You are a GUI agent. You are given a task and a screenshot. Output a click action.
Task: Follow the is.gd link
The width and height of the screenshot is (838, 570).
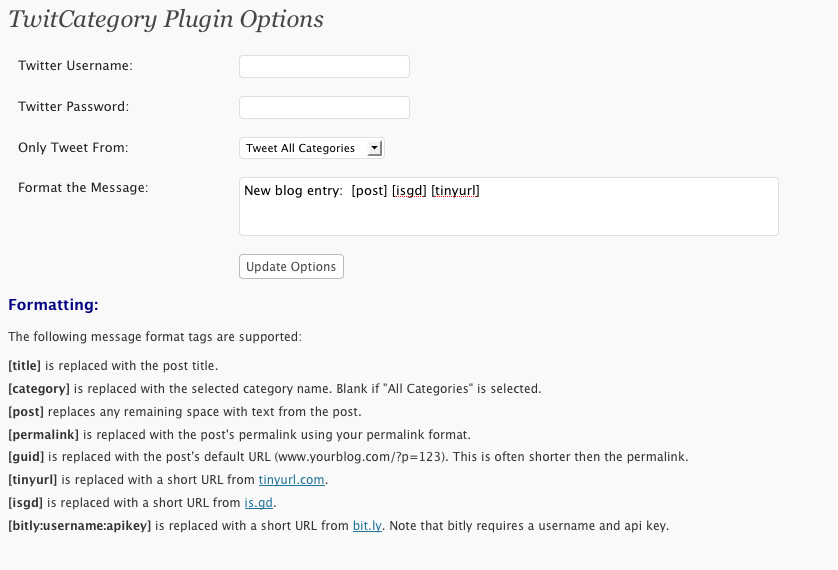pos(259,503)
